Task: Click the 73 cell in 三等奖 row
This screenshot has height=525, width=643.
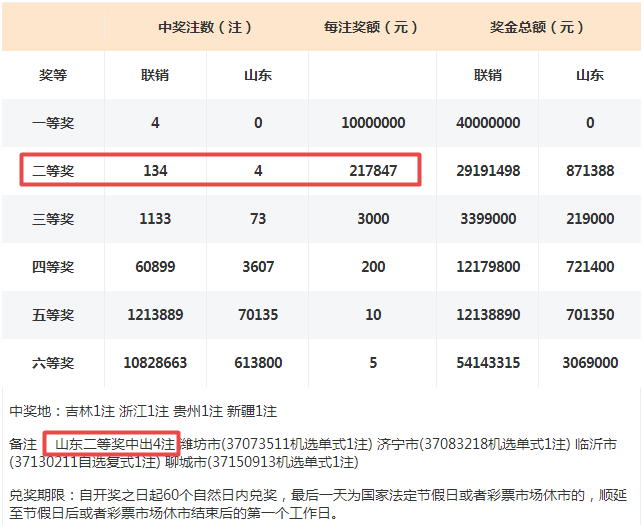Action: pos(258,219)
